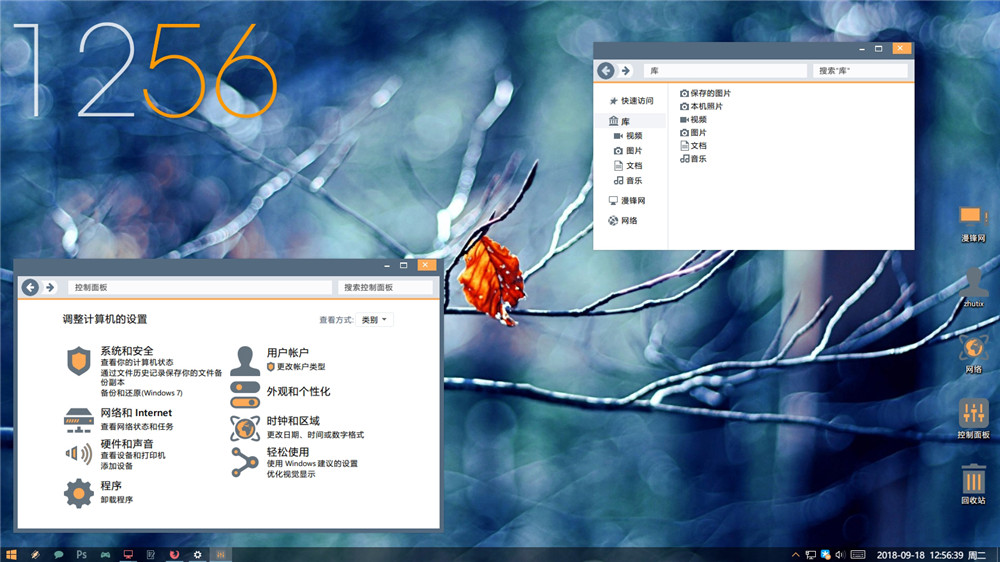Screen dimensions: 1000x562
Task: Open 外观和个性化 toggle-shaped icon
Action: coord(246,392)
